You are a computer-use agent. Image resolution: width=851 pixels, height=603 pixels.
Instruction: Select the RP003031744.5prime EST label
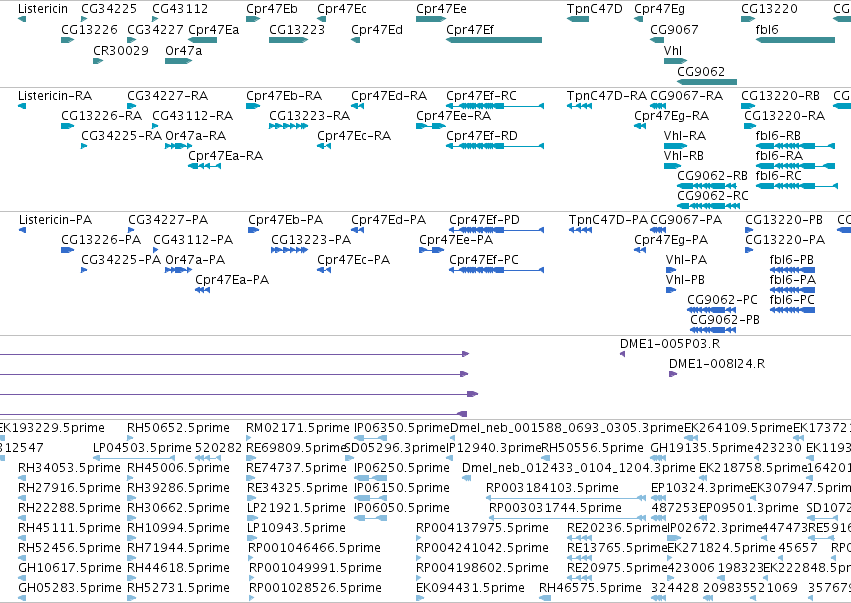pyautogui.click(x=555, y=508)
